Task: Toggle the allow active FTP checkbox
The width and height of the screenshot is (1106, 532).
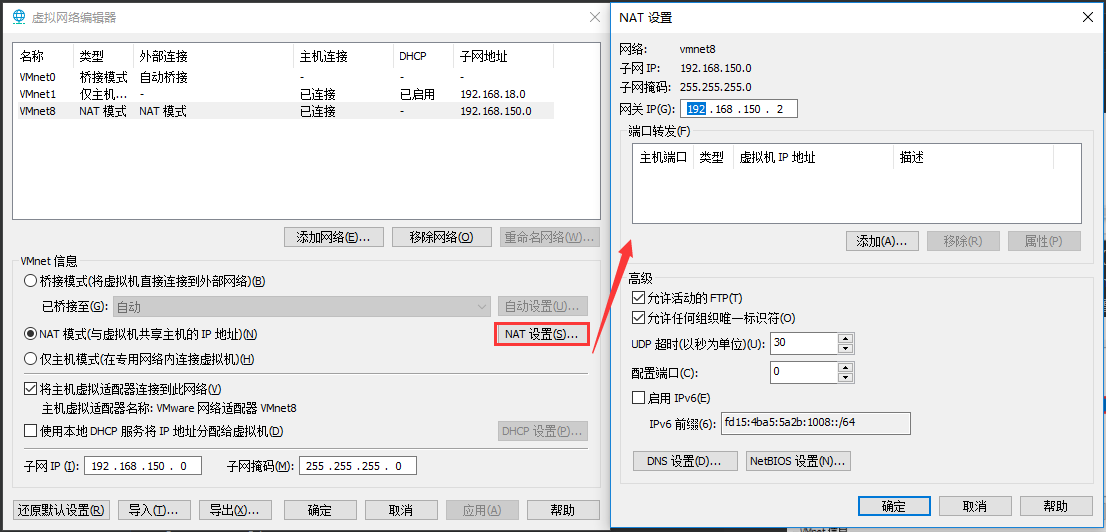Action: (639, 298)
